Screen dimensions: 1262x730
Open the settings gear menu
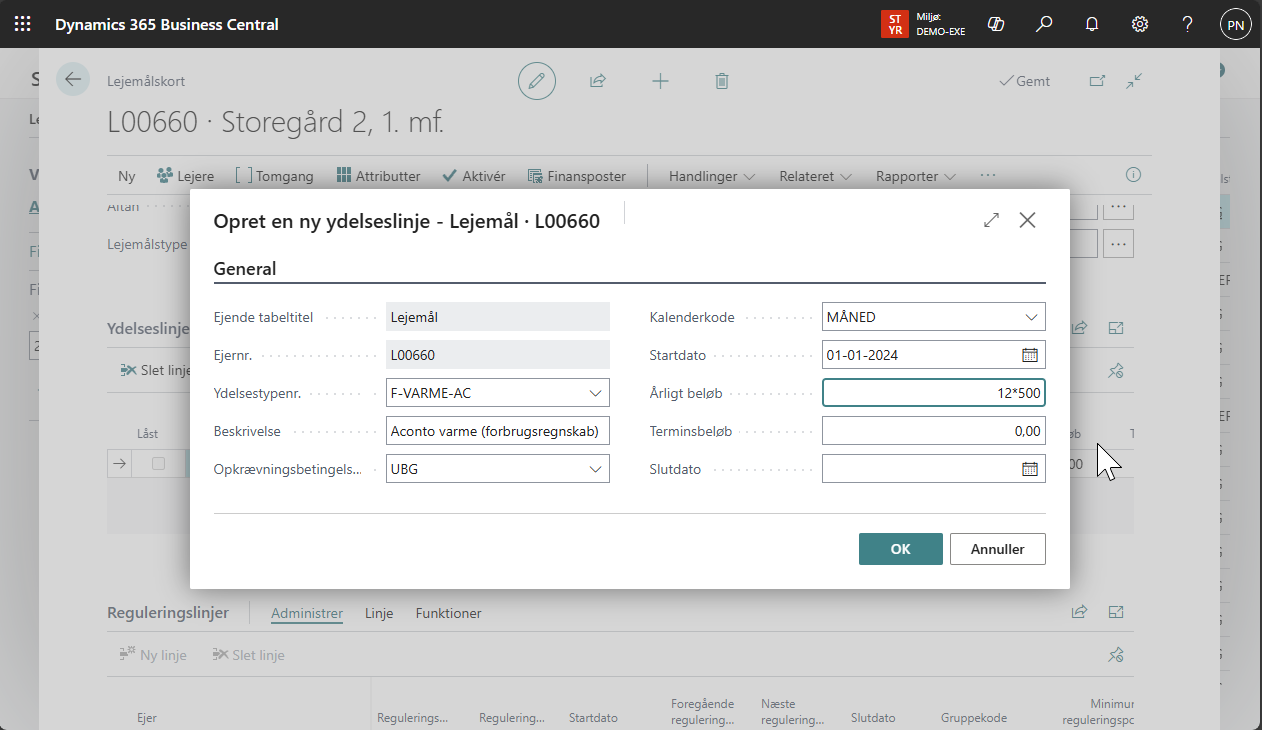click(x=1139, y=24)
